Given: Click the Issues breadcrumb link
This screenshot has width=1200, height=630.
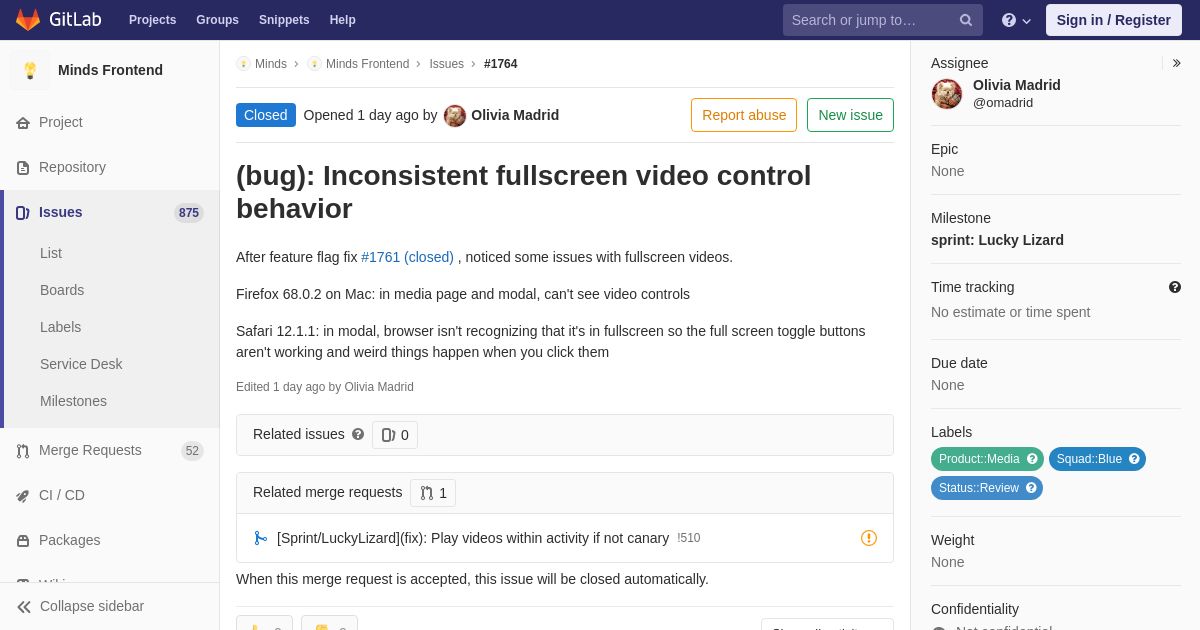Looking at the screenshot, I should click(447, 64).
